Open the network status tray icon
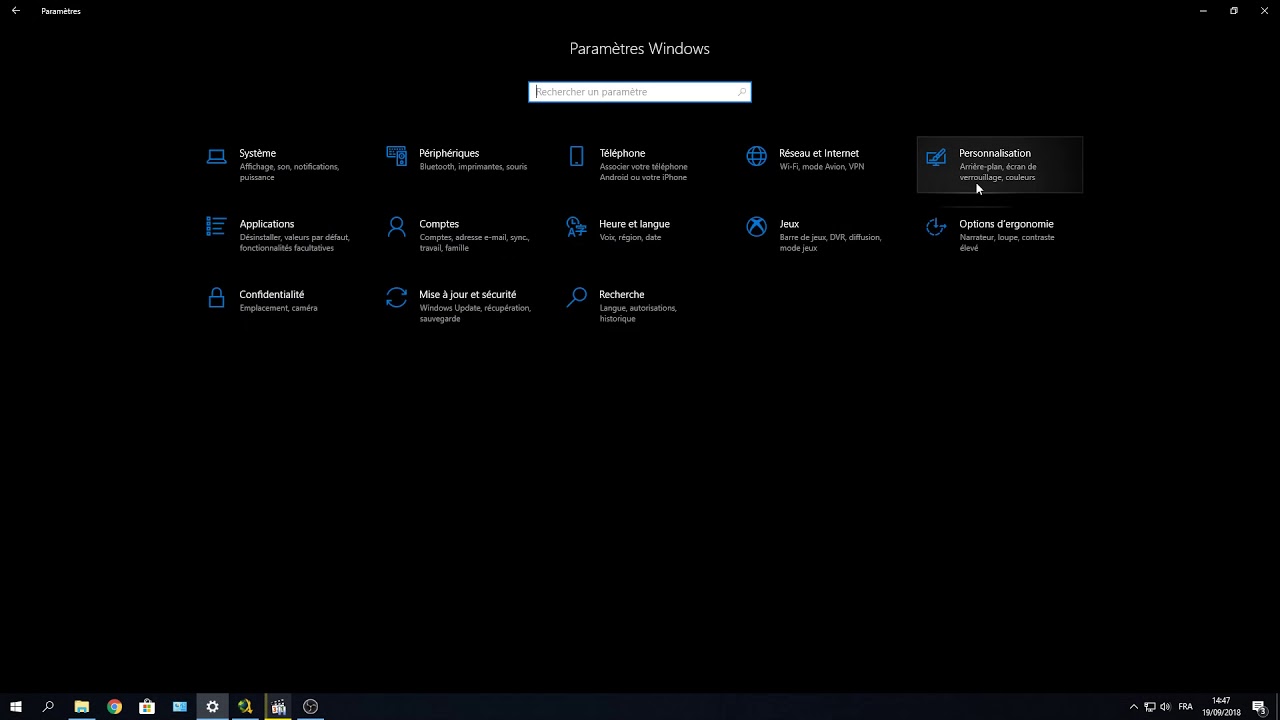 tap(1150, 707)
